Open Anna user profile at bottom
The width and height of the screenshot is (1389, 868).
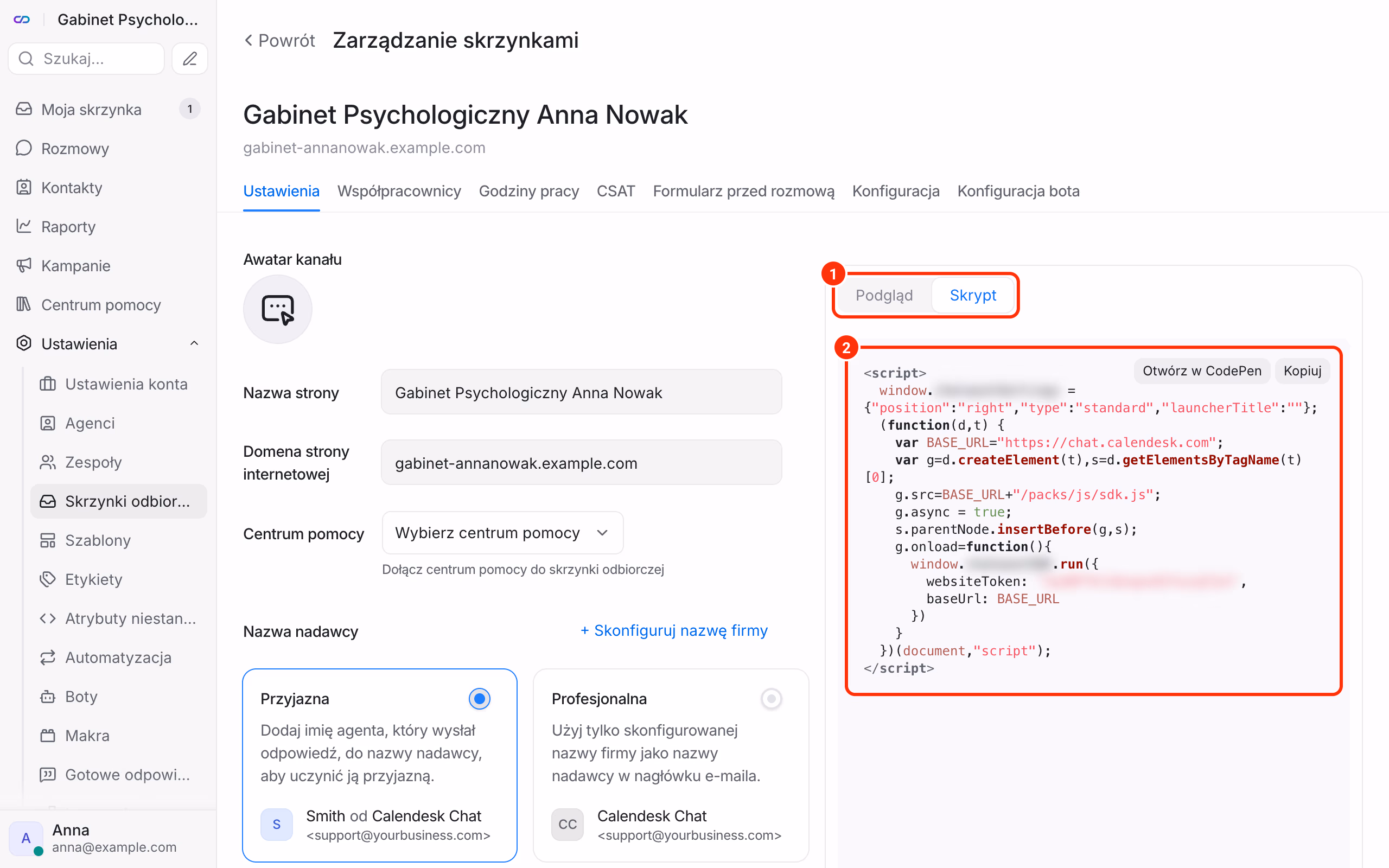[108, 838]
